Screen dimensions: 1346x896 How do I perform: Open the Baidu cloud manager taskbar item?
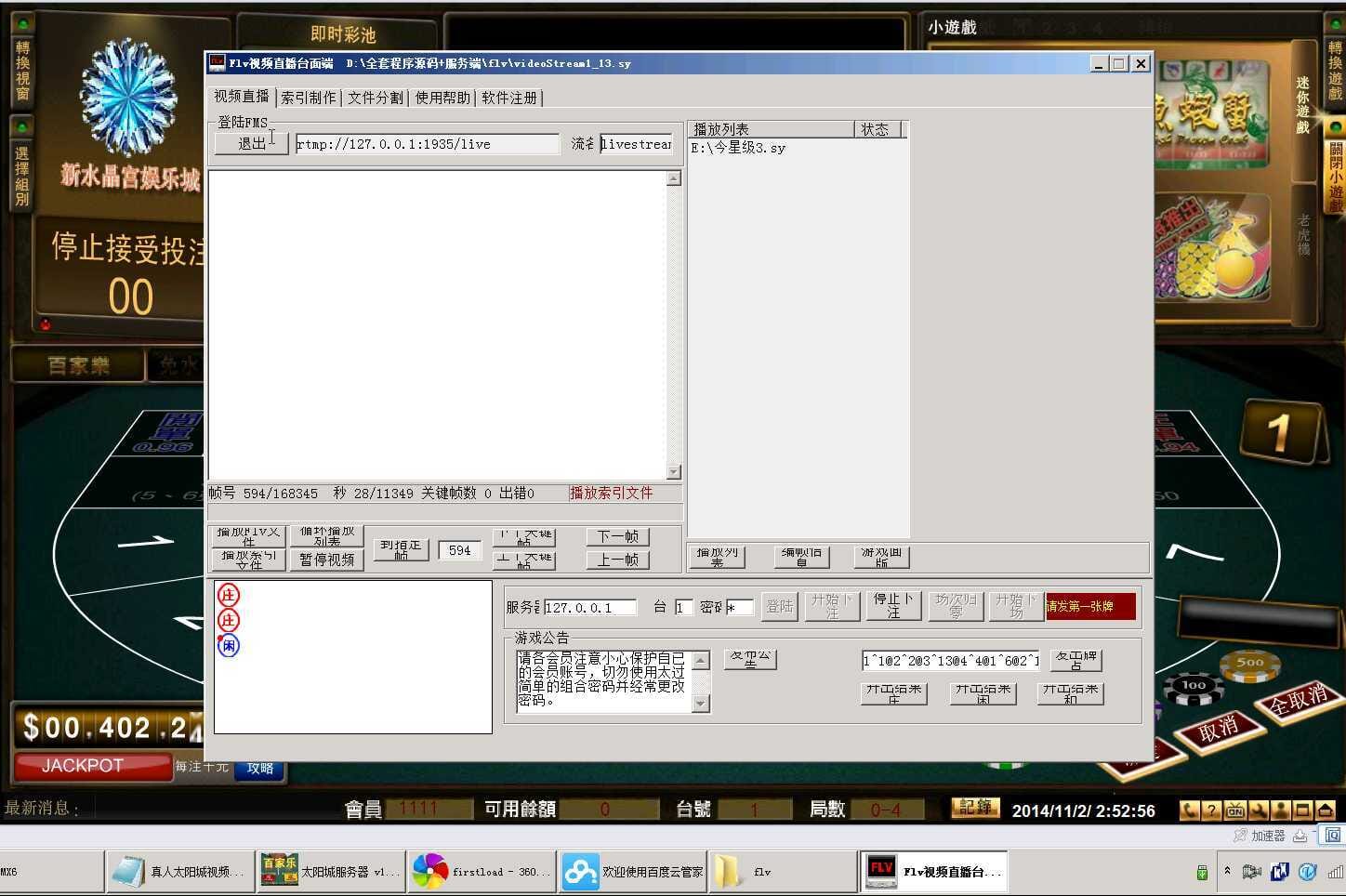pos(635,872)
